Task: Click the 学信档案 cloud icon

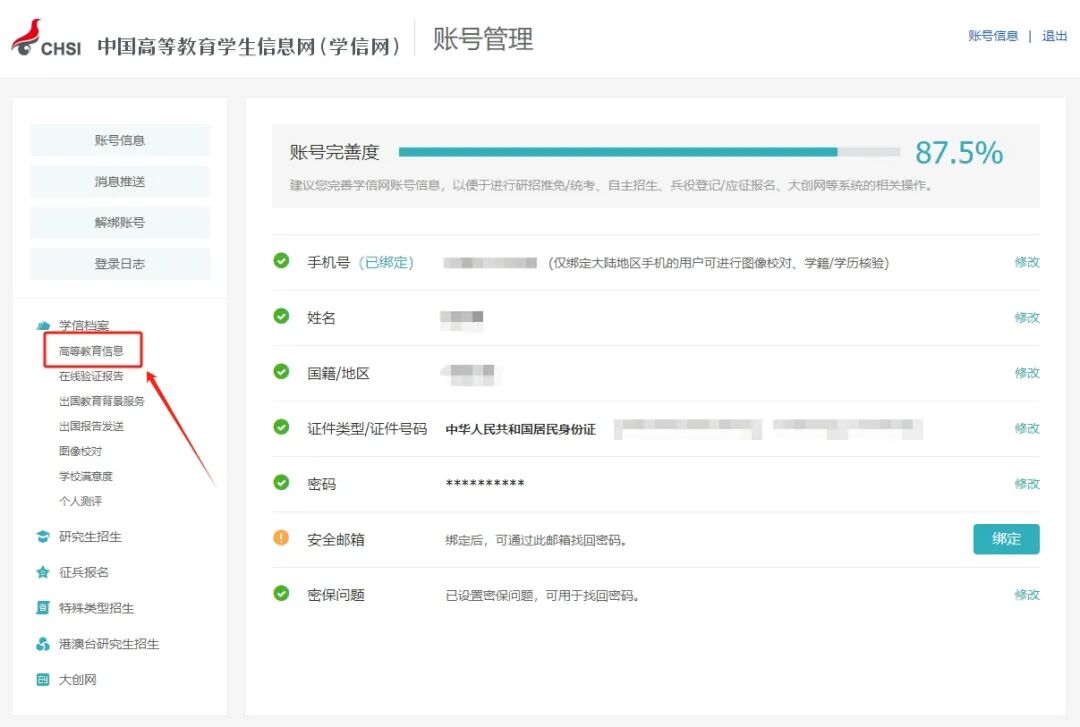Action: (43, 325)
